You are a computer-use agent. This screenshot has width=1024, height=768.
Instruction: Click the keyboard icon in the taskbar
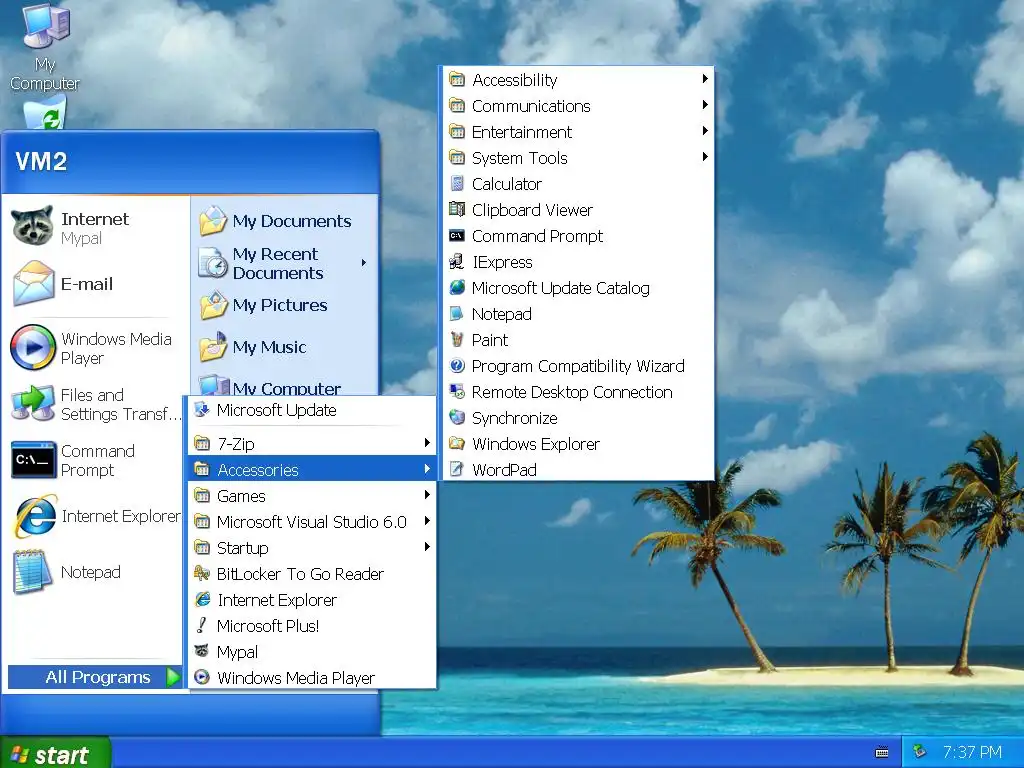point(882,752)
